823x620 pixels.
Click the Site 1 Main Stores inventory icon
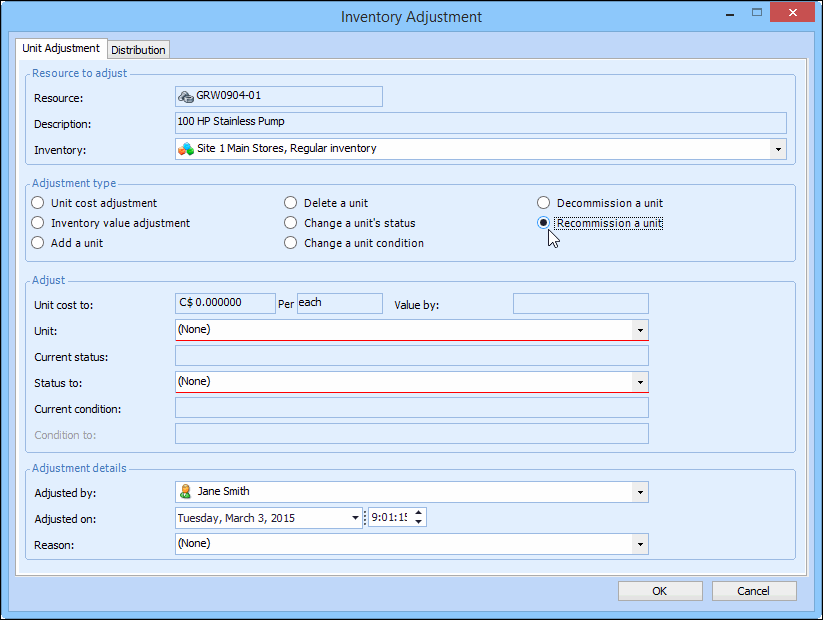click(x=185, y=149)
